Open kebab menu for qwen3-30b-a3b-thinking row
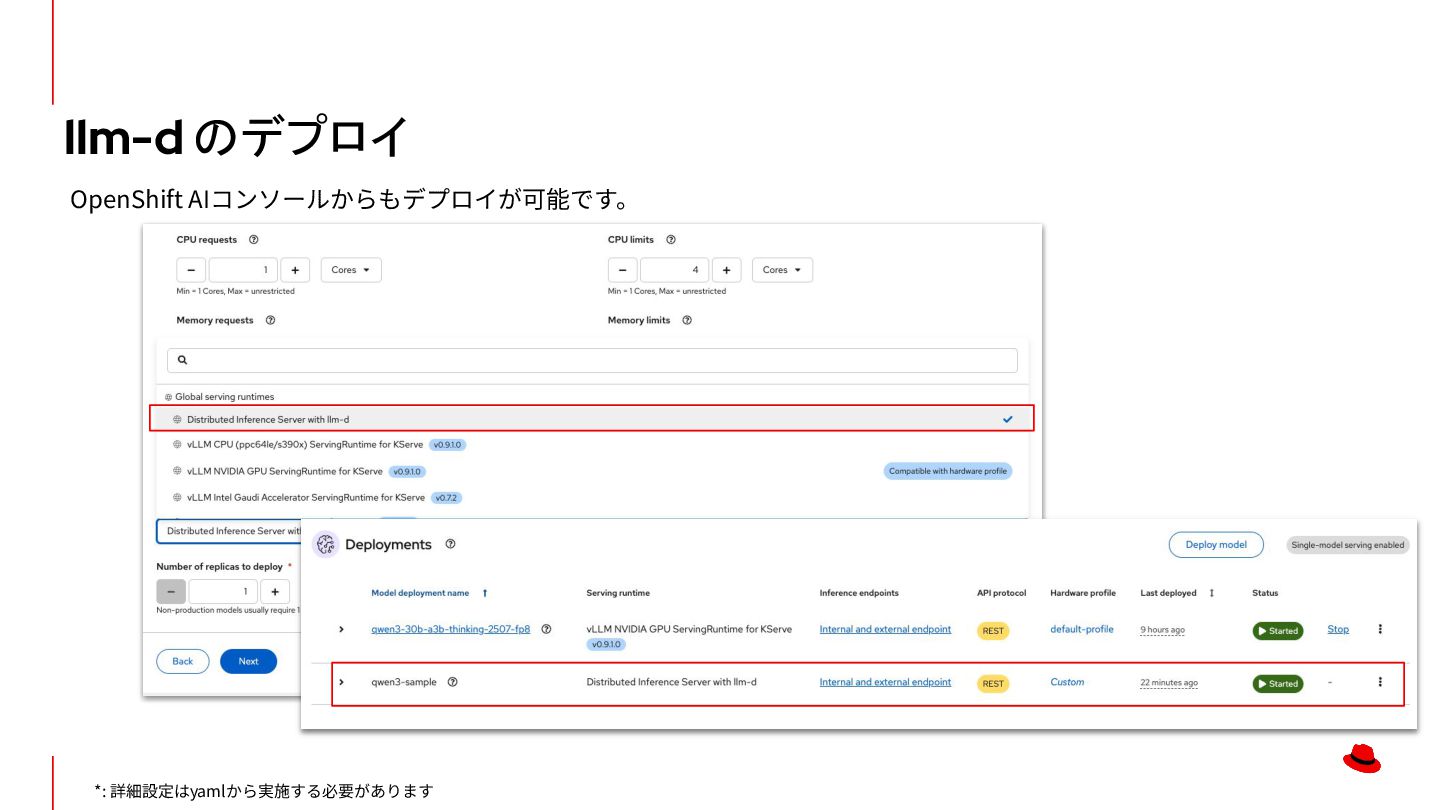Viewport: 1440px width, 810px height. pos(1380,629)
